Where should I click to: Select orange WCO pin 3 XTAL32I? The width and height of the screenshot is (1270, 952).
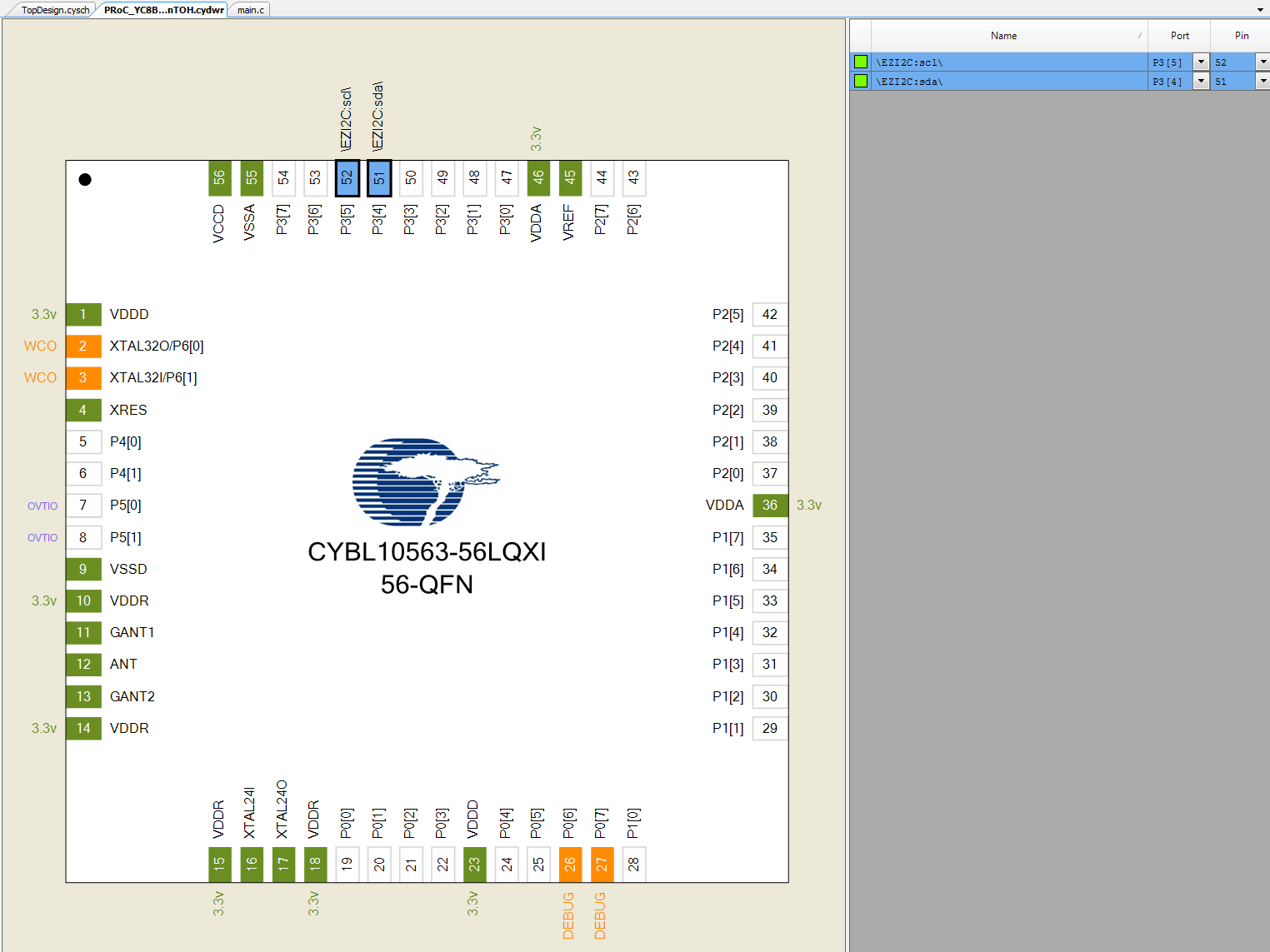(83, 378)
